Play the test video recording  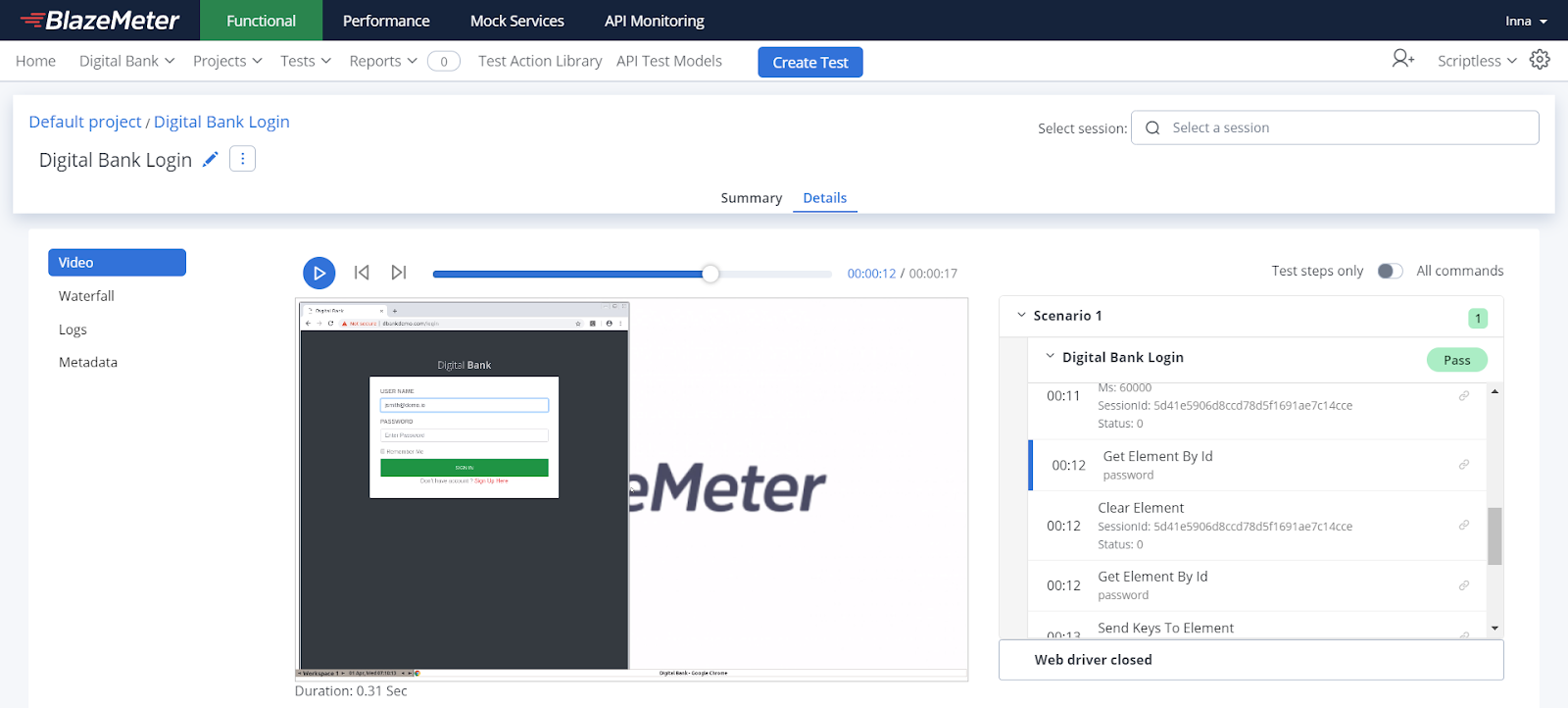click(319, 273)
